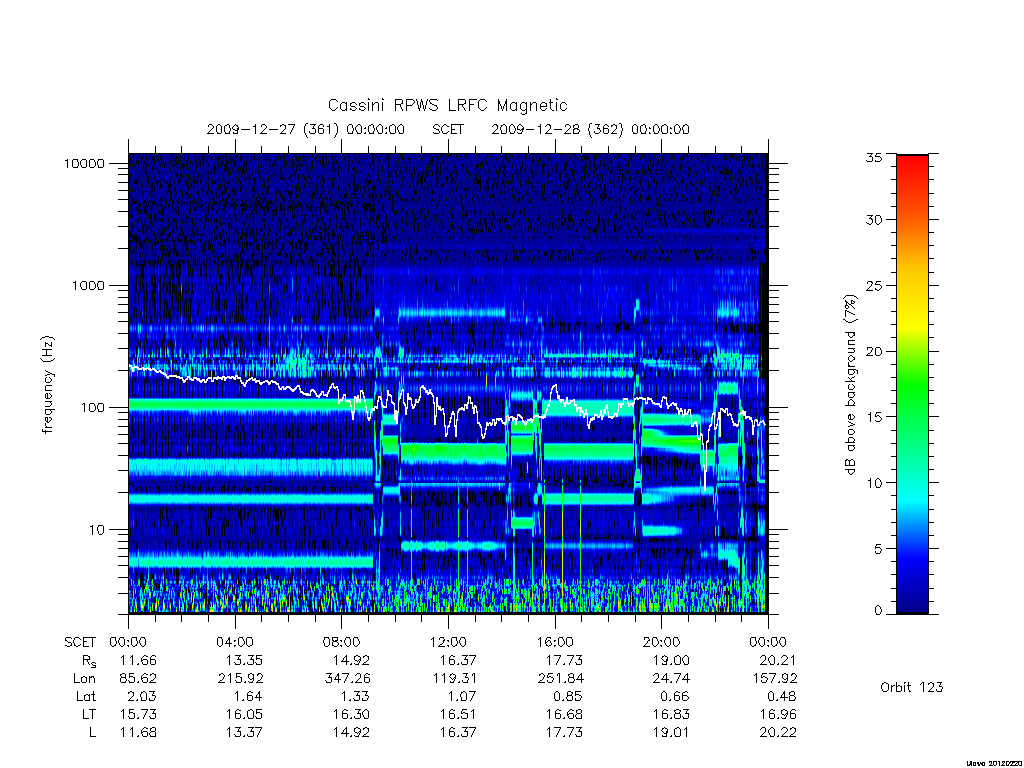Viewport: 1024px width, 768px height.
Task: Click the Lon value '215.92'
Action: click(x=240, y=679)
